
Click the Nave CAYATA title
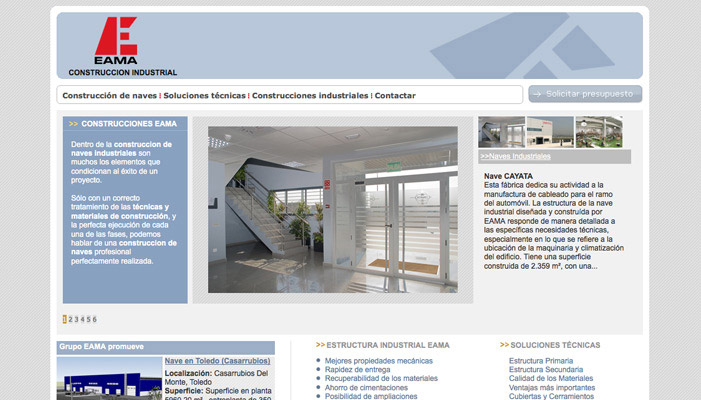coord(508,176)
